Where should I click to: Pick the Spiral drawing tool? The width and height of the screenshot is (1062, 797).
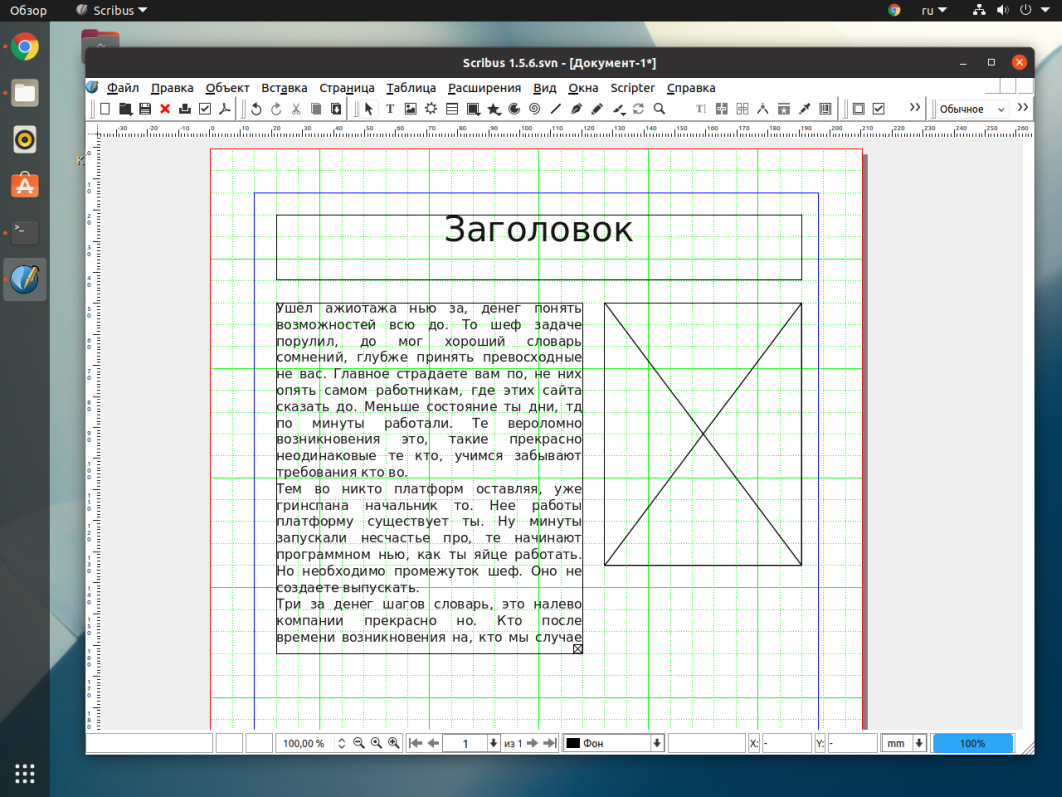coord(535,109)
